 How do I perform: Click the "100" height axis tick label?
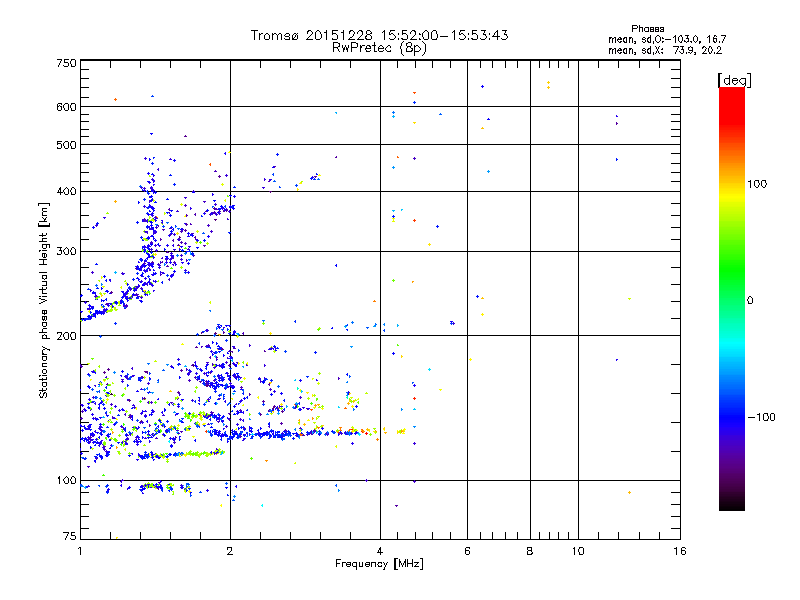pos(66,480)
